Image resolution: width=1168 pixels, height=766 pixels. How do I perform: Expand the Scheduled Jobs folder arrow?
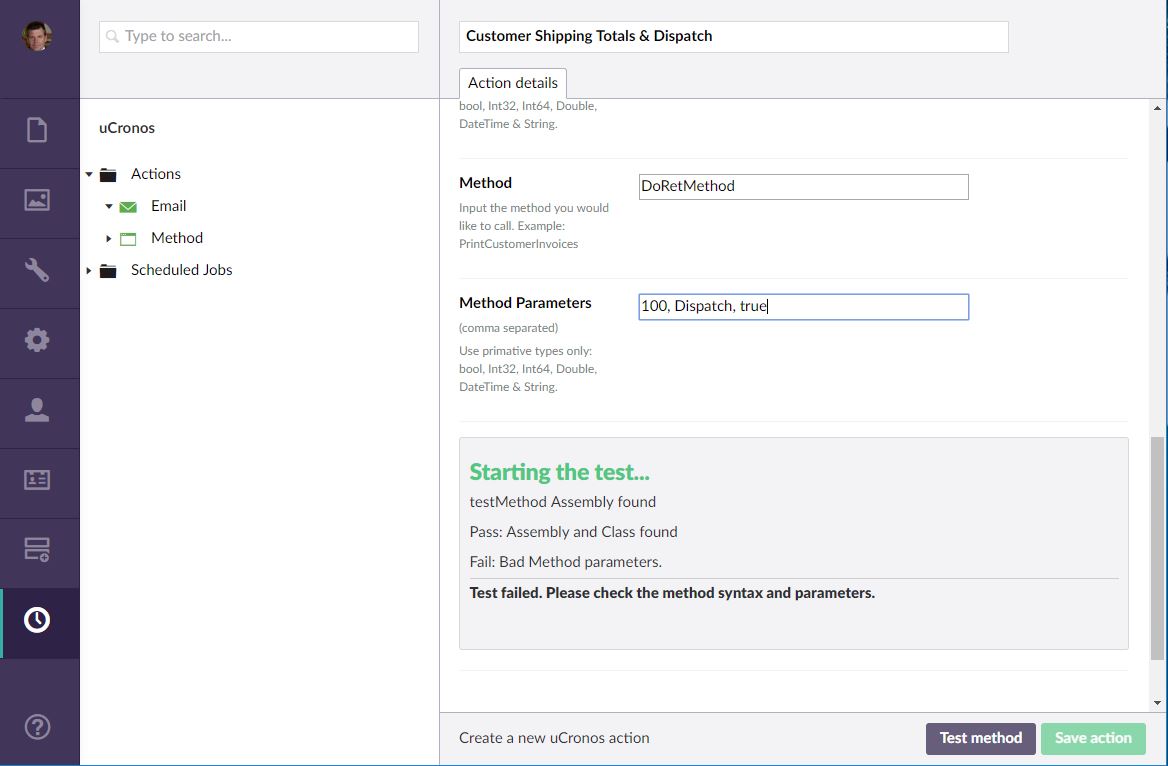click(x=89, y=270)
